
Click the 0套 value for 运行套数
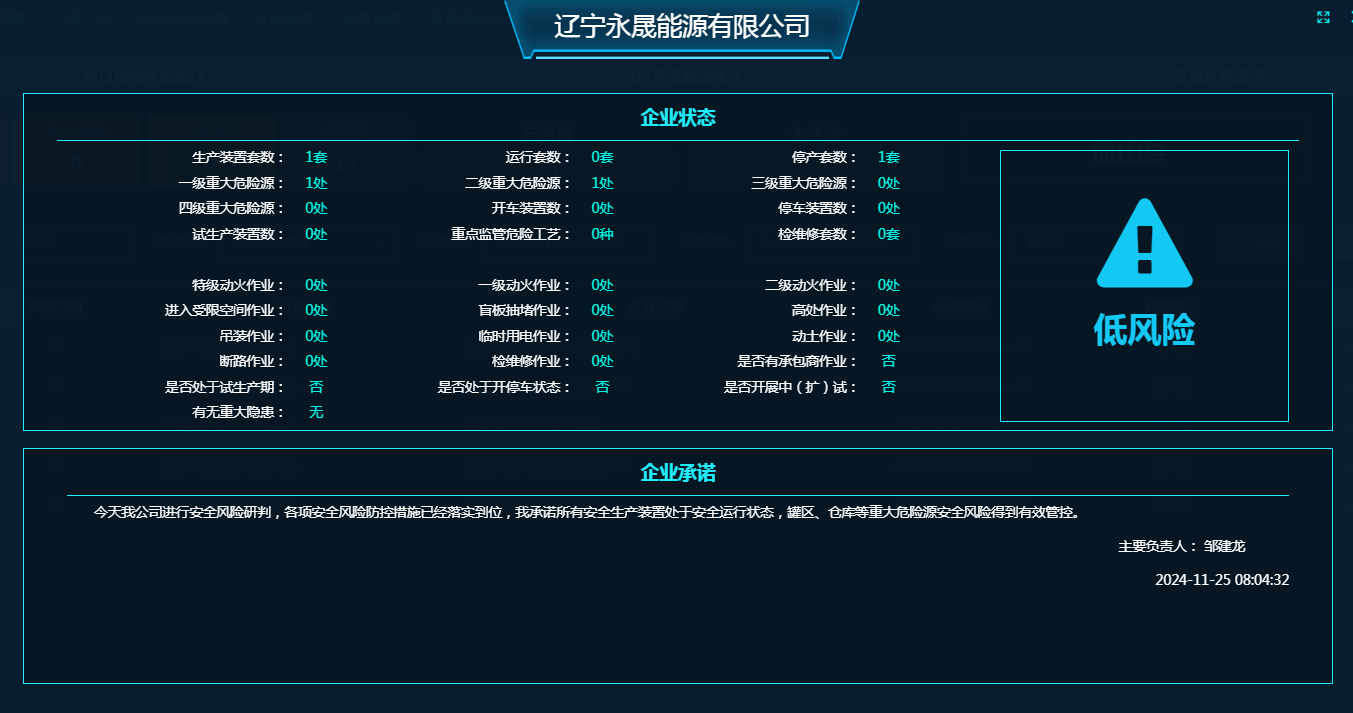602,157
